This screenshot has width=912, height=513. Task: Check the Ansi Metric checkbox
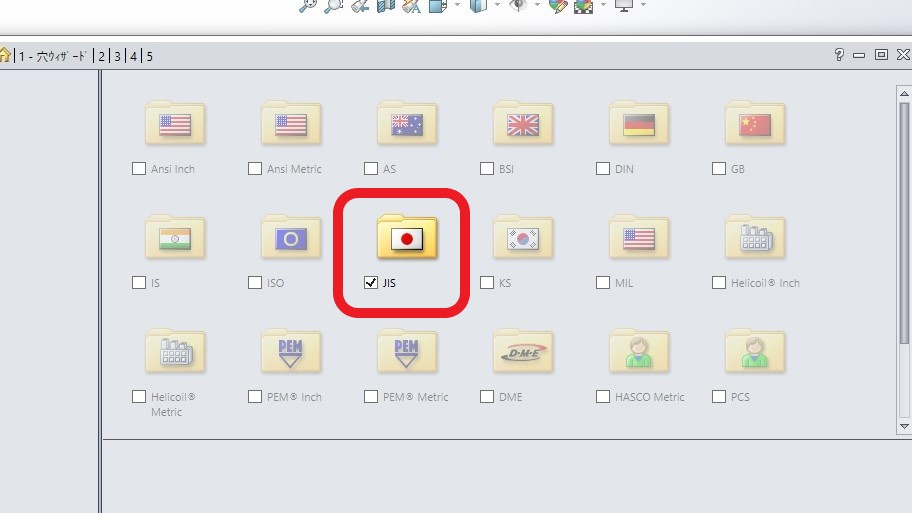point(255,169)
